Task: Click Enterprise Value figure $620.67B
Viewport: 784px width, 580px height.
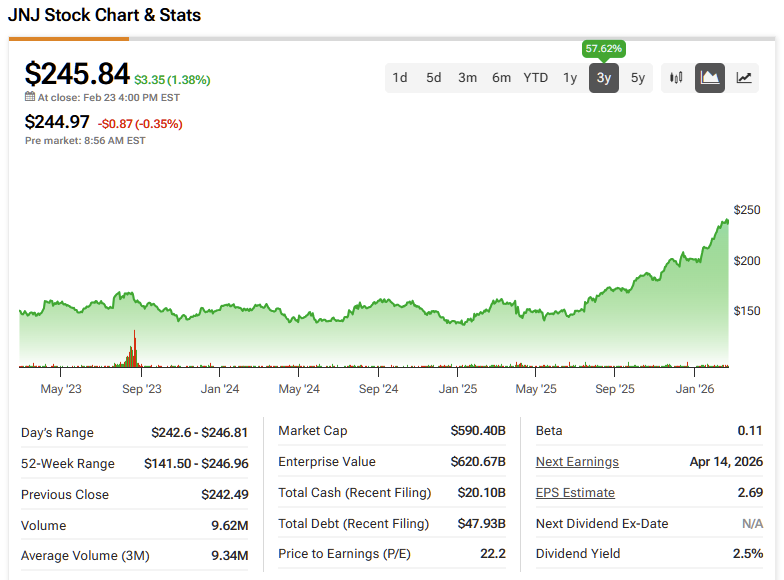Action: coord(478,462)
